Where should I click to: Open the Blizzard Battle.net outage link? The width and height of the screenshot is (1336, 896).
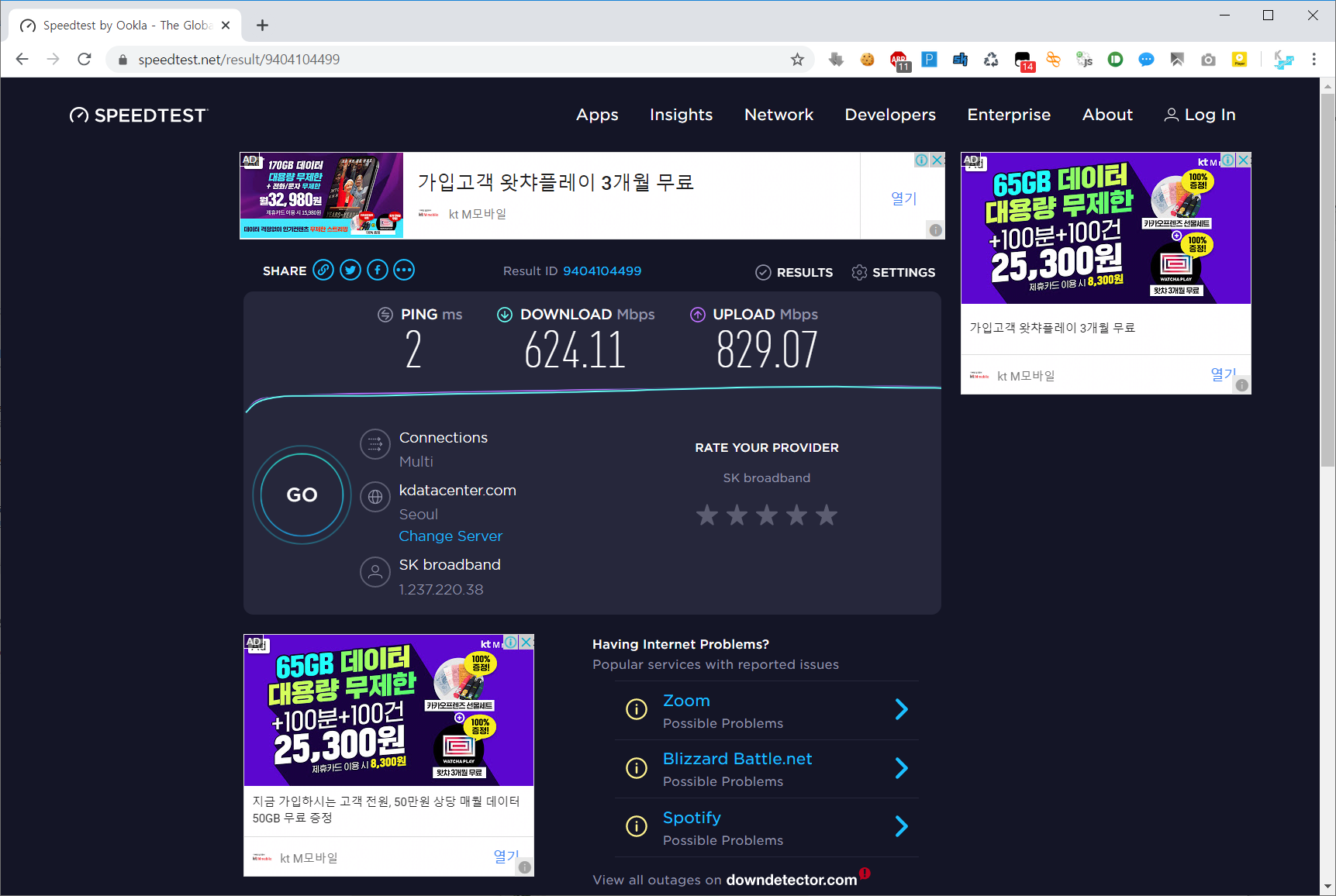pyautogui.click(x=737, y=759)
